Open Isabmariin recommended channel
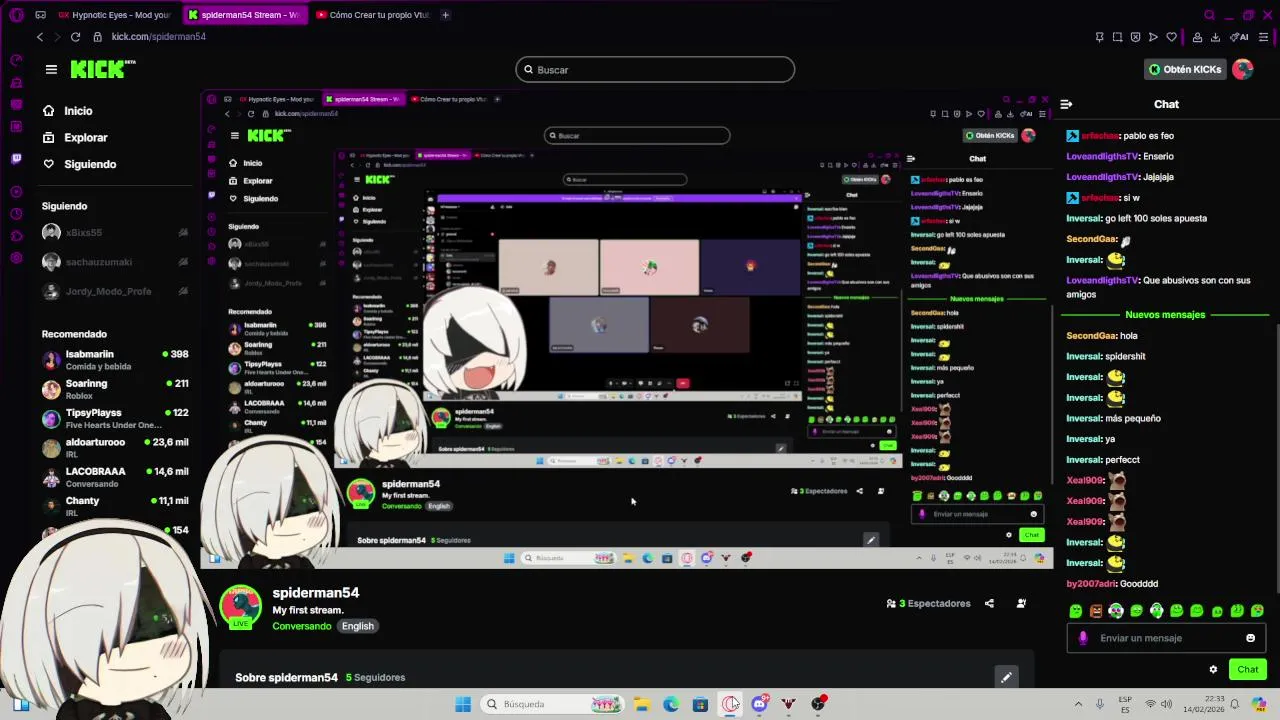The image size is (1280, 720). [x=115, y=360]
